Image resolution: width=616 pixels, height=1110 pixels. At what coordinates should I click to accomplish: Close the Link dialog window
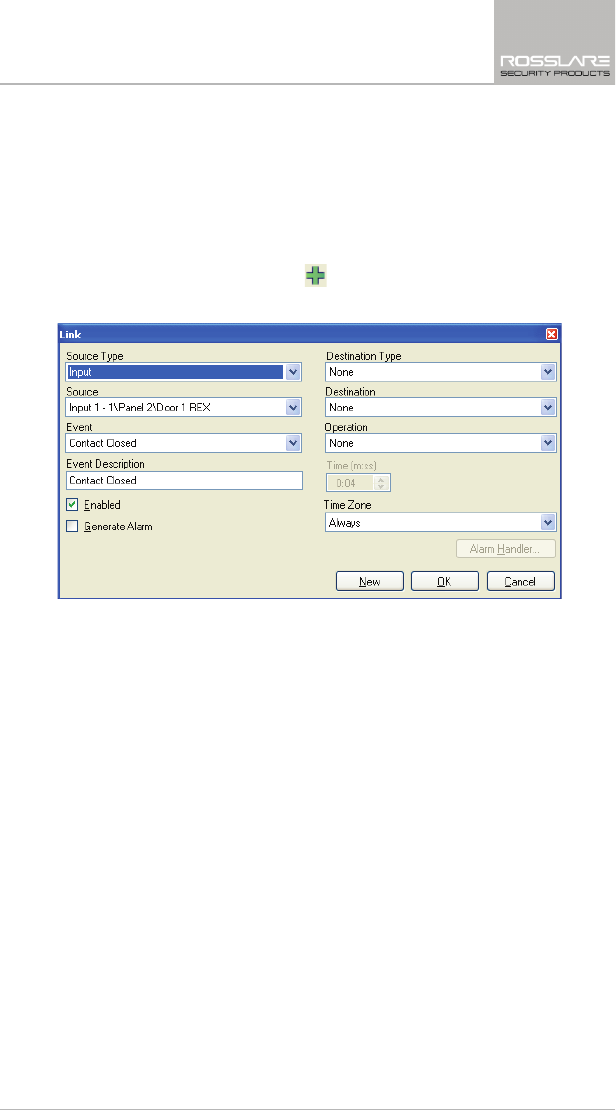coord(551,334)
